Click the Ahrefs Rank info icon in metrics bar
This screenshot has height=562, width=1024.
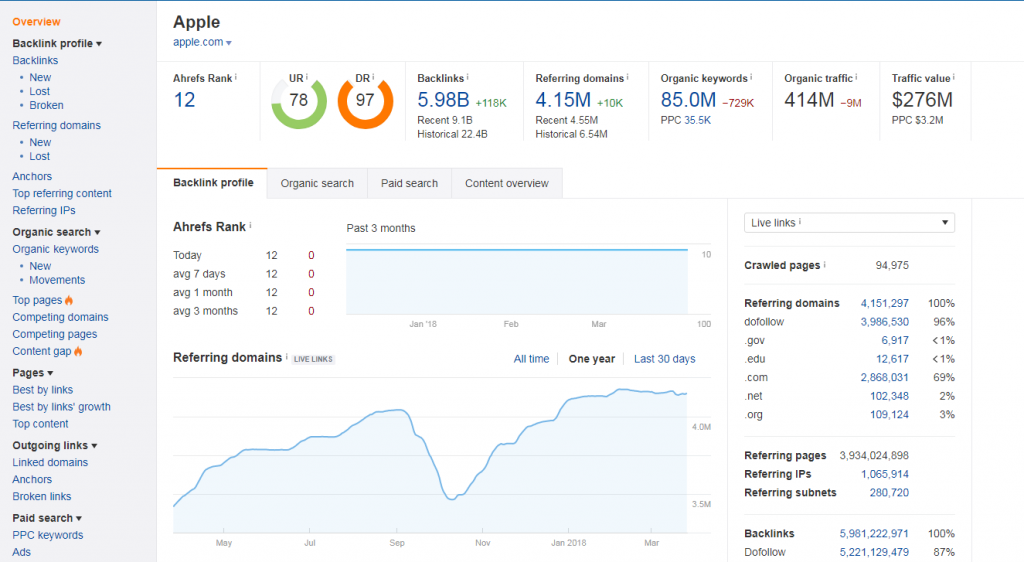pyautogui.click(x=236, y=77)
